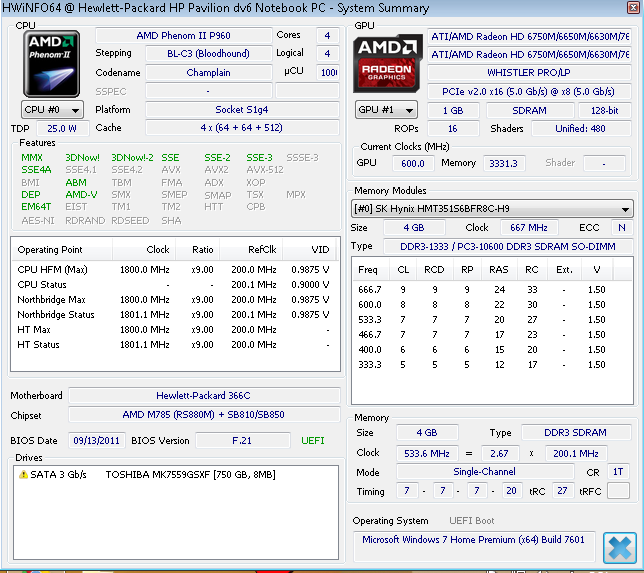The height and width of the screenshot is (573, 644).
Task: Click the Socket S1g4 platform field
Action: click(x=242, y=110)
